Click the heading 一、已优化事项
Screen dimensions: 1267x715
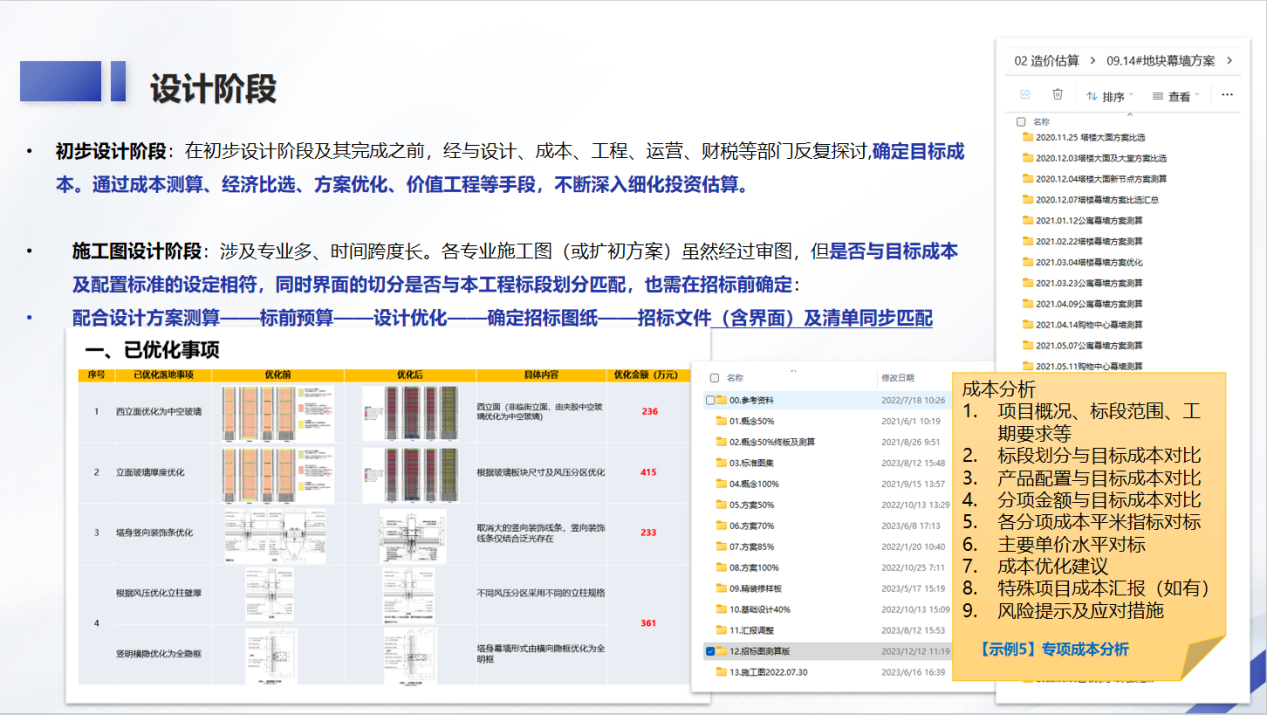click(152, 351)
